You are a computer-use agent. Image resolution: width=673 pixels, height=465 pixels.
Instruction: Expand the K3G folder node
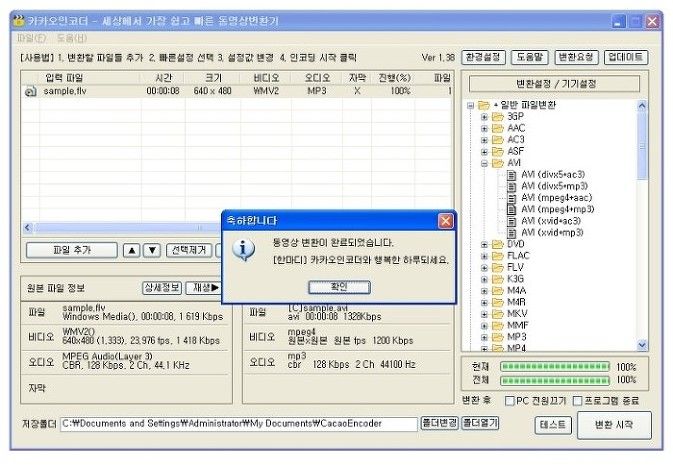point(484,279)
